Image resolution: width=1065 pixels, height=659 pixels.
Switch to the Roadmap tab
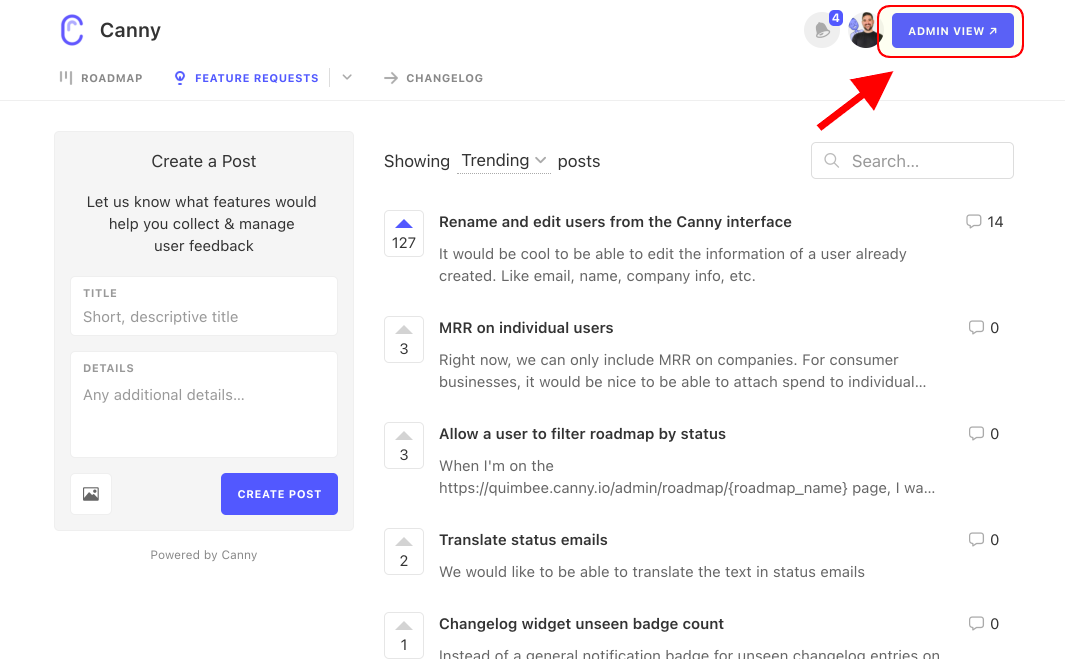[101, 77]
